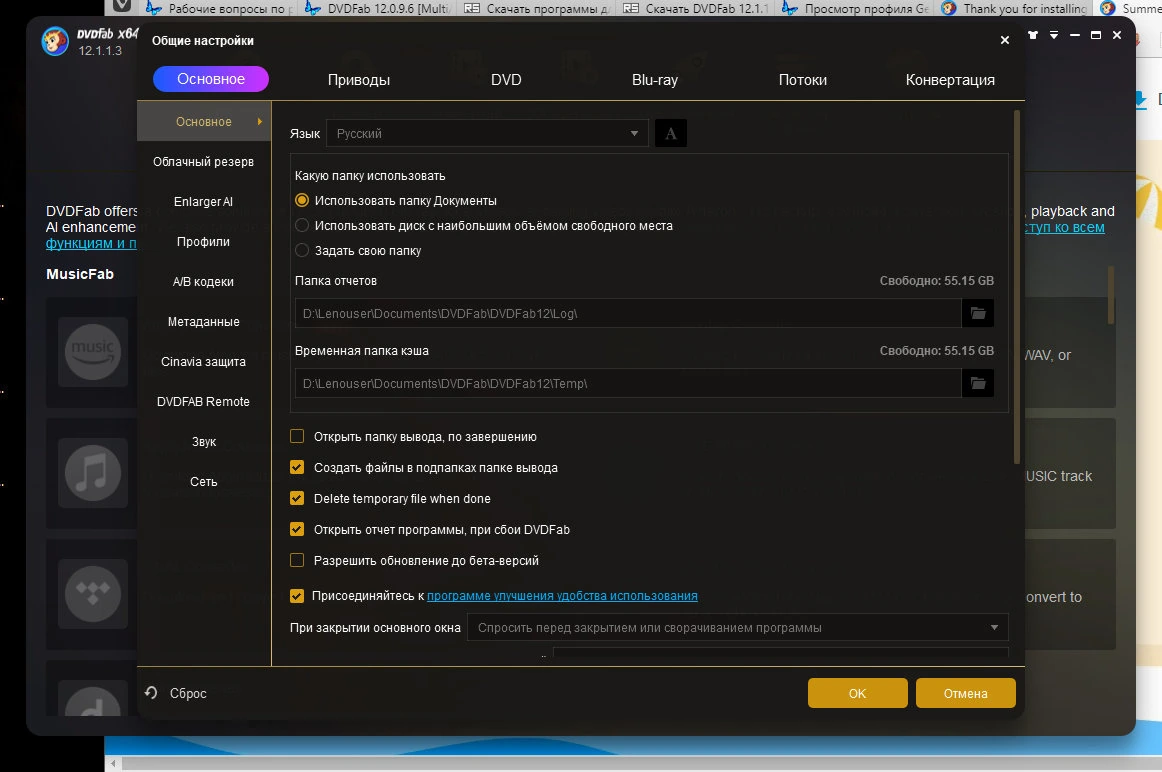Open 'При закрытии основного окна' dropdown
Viewport: 1162px width, 772px height.
click(x=737, y=628)
